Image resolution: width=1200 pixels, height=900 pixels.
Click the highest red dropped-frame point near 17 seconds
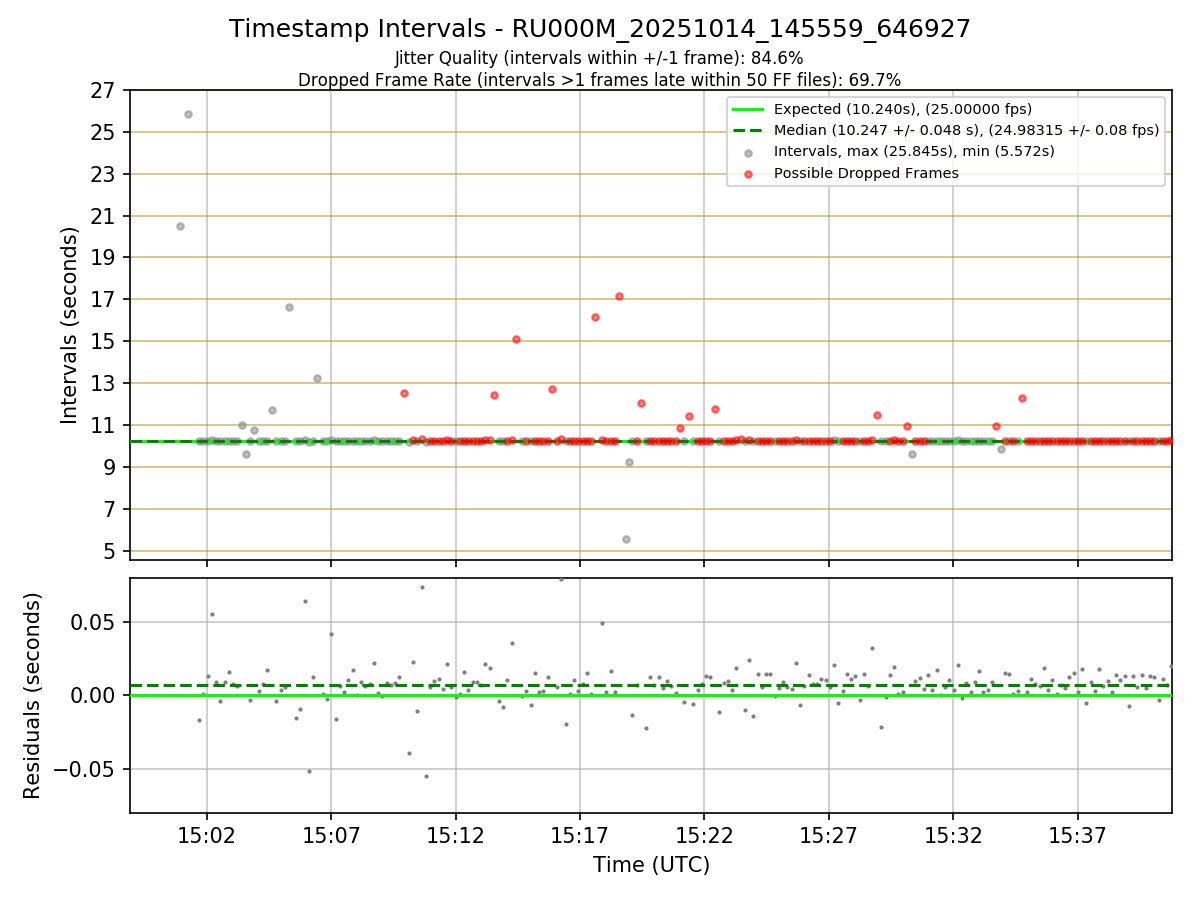(619, 296)
